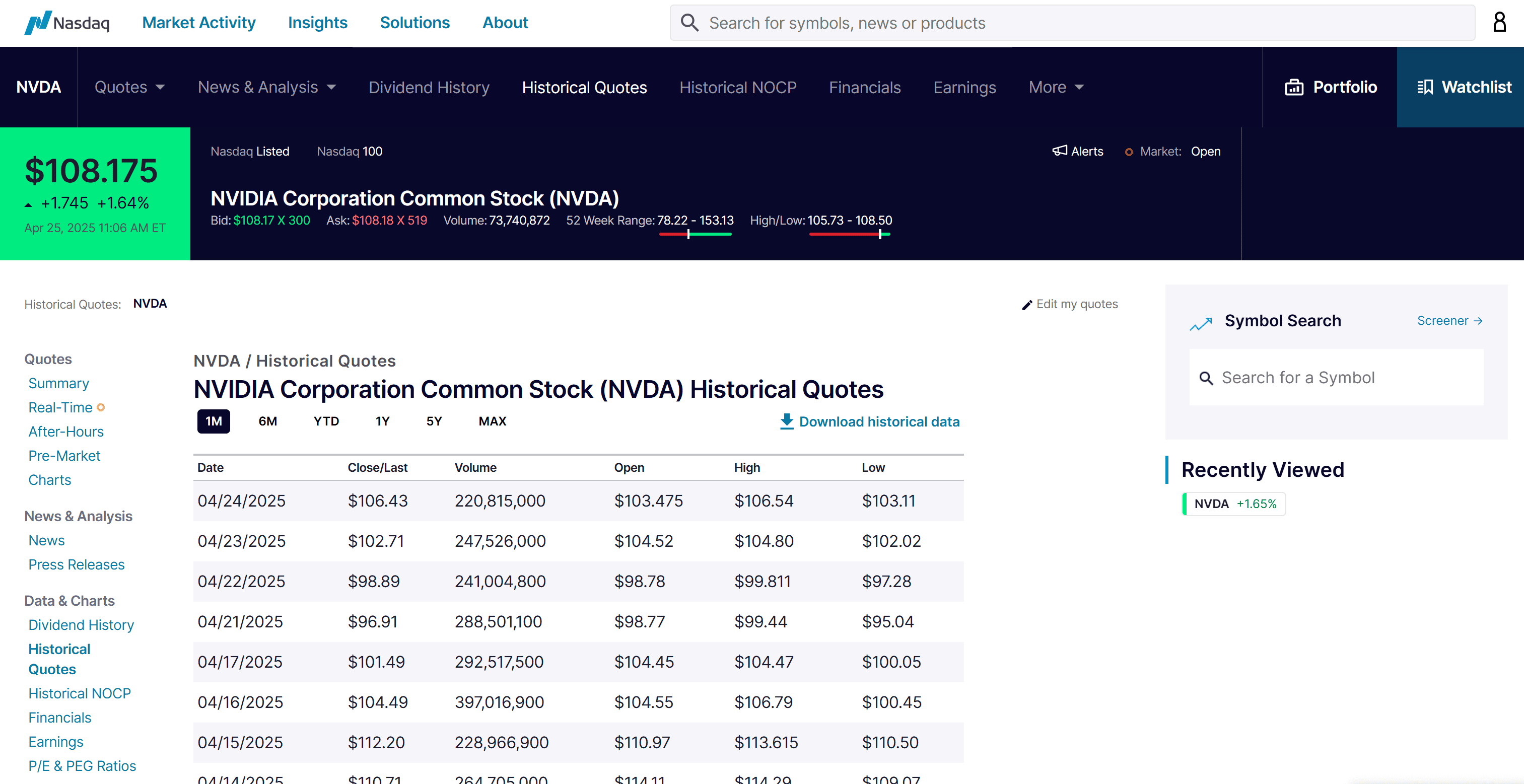Image resolution: width=1524 pixels, height=784 pixels.
Task: Switch time range to 6M
Action: 267,421
